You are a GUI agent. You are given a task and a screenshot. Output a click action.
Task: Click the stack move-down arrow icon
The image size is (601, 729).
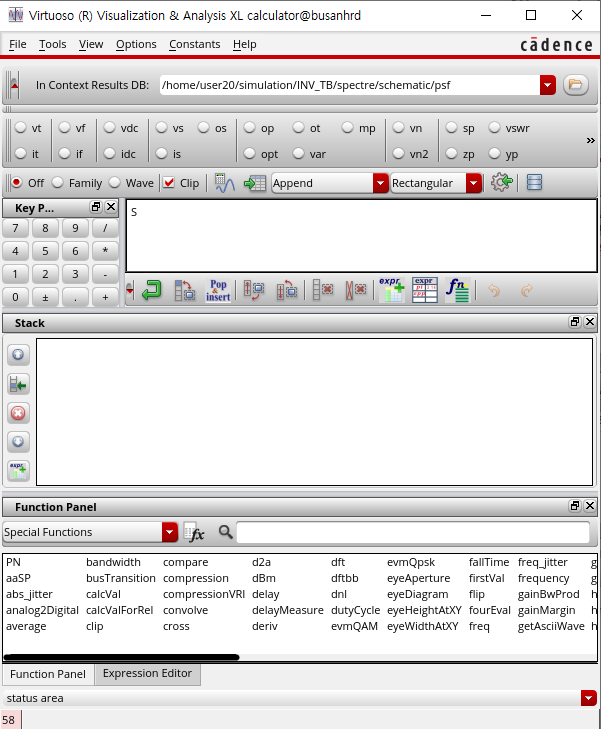click(x=18, y=442)
